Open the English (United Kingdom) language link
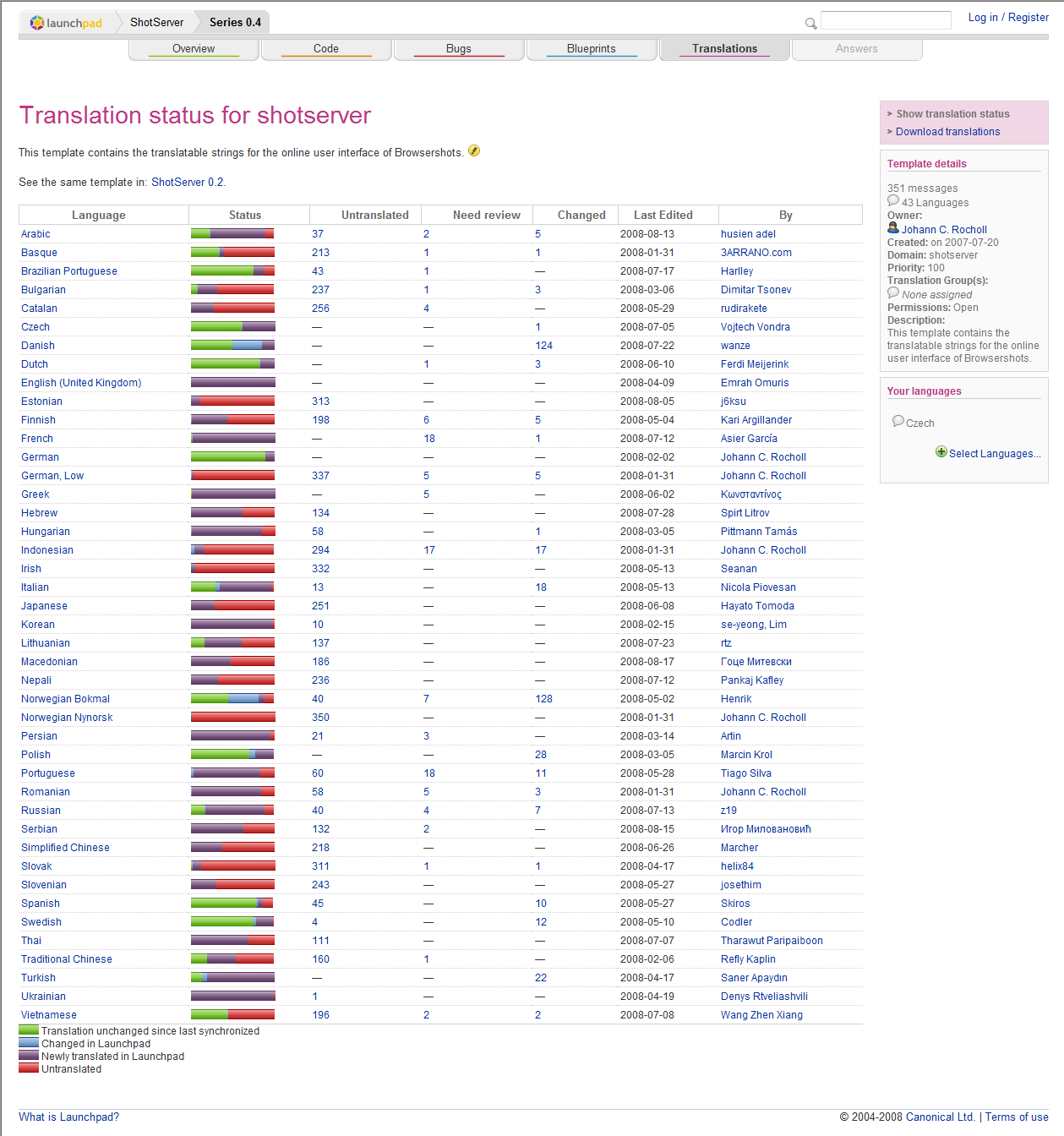 (x=81, y=383)
